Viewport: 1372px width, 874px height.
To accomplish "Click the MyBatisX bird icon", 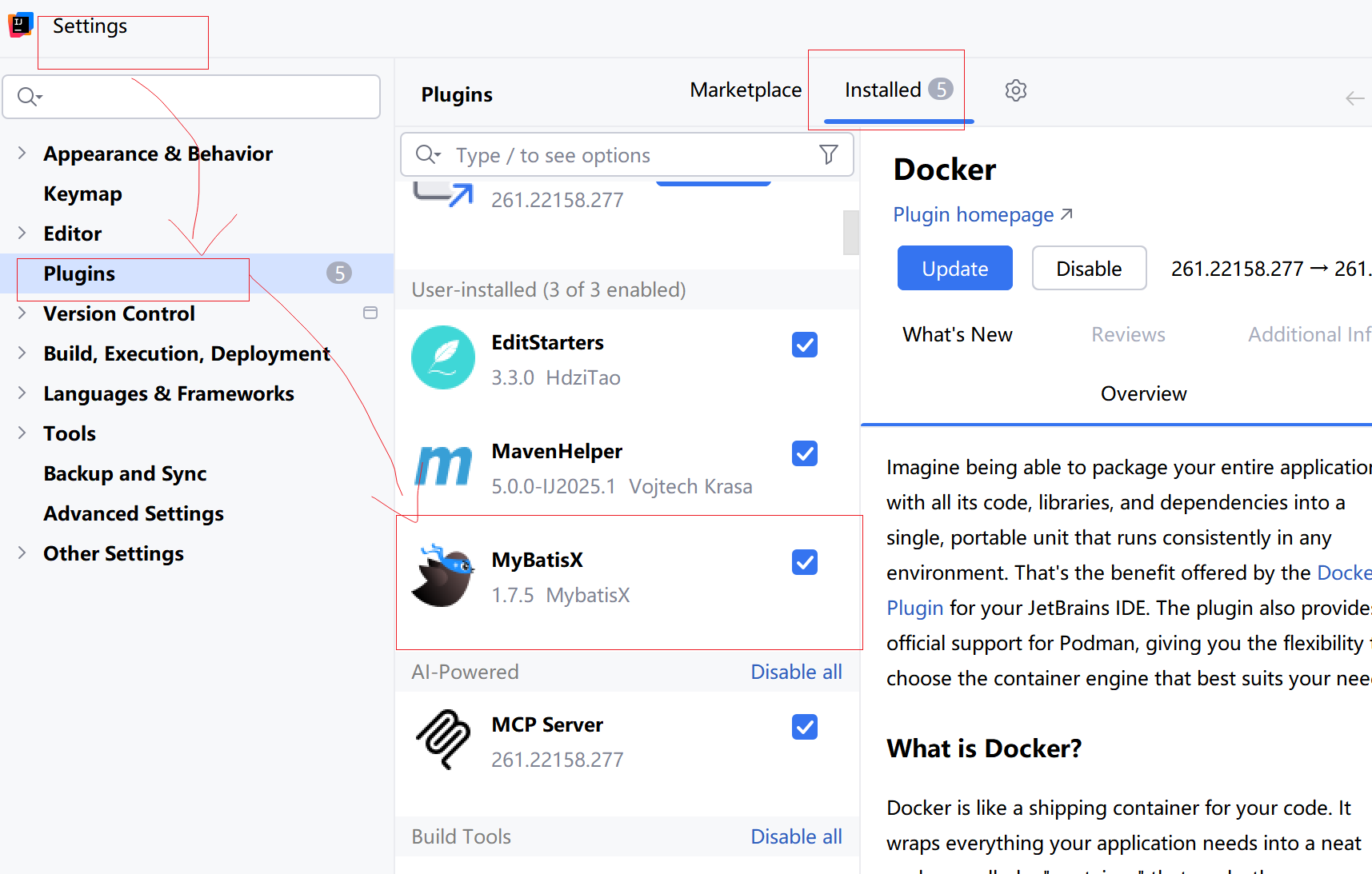I will tap(443, 575).
